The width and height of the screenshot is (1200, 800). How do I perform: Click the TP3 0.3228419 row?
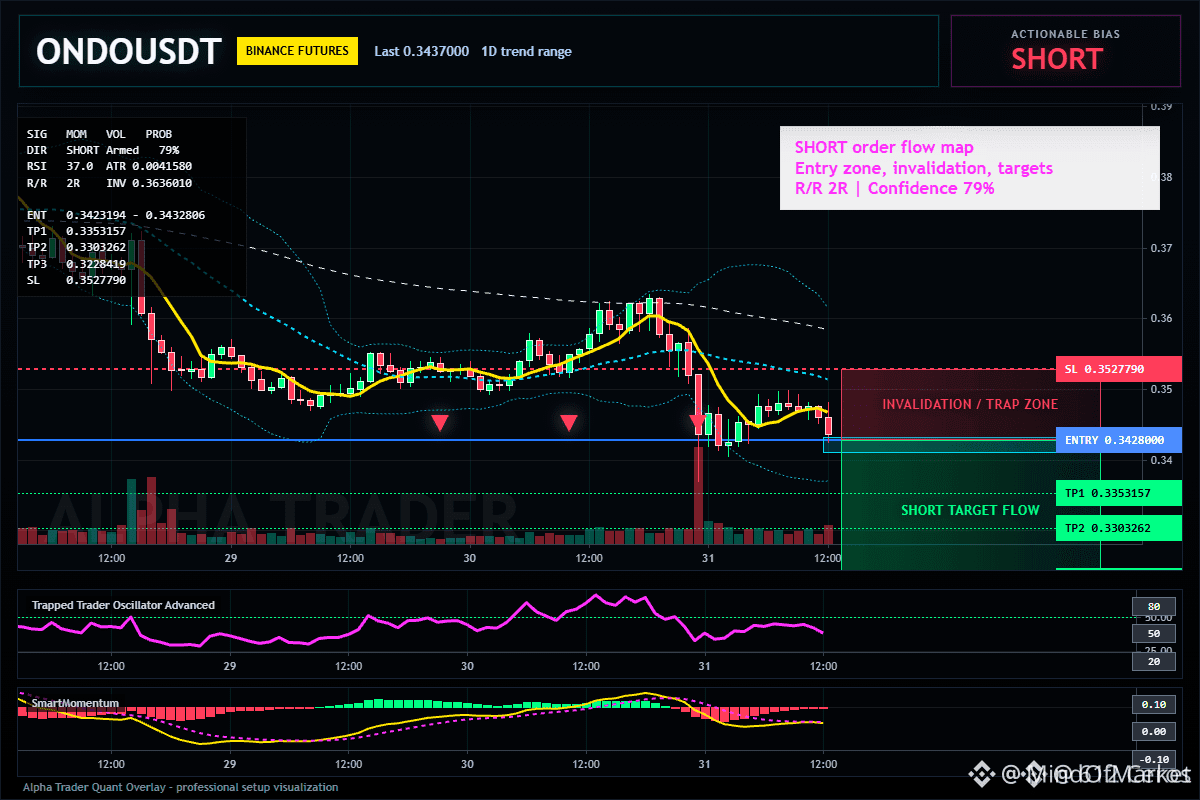[76, 264]
